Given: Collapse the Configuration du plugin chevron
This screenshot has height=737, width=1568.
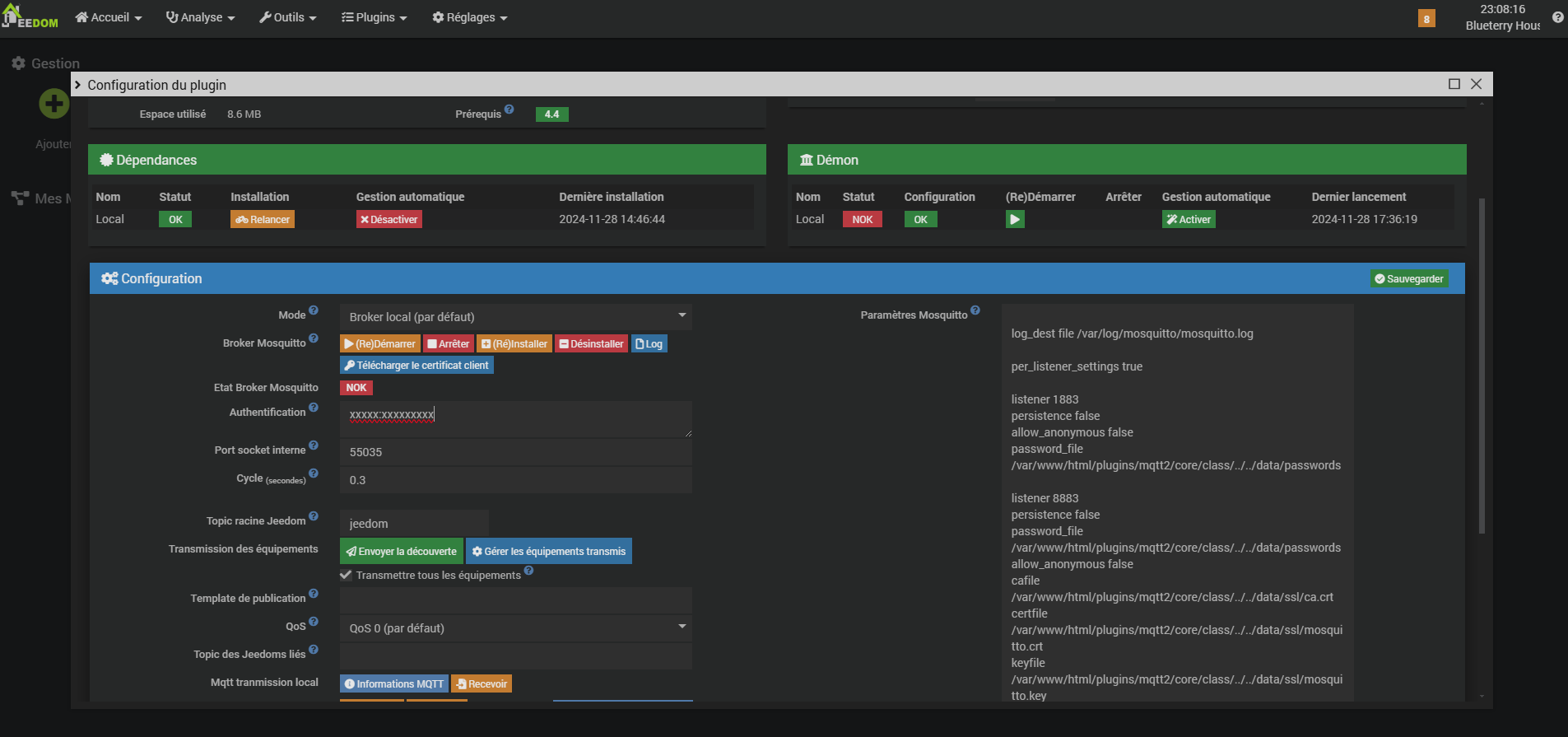Looking at the screenshot, I should tap(78, 85).
